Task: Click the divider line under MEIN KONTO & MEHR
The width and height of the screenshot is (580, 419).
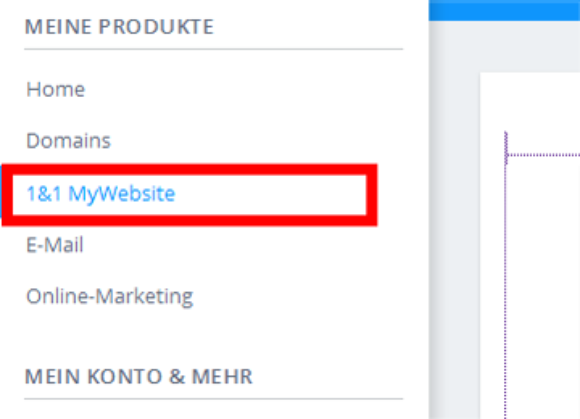Action: click(213, 399)
